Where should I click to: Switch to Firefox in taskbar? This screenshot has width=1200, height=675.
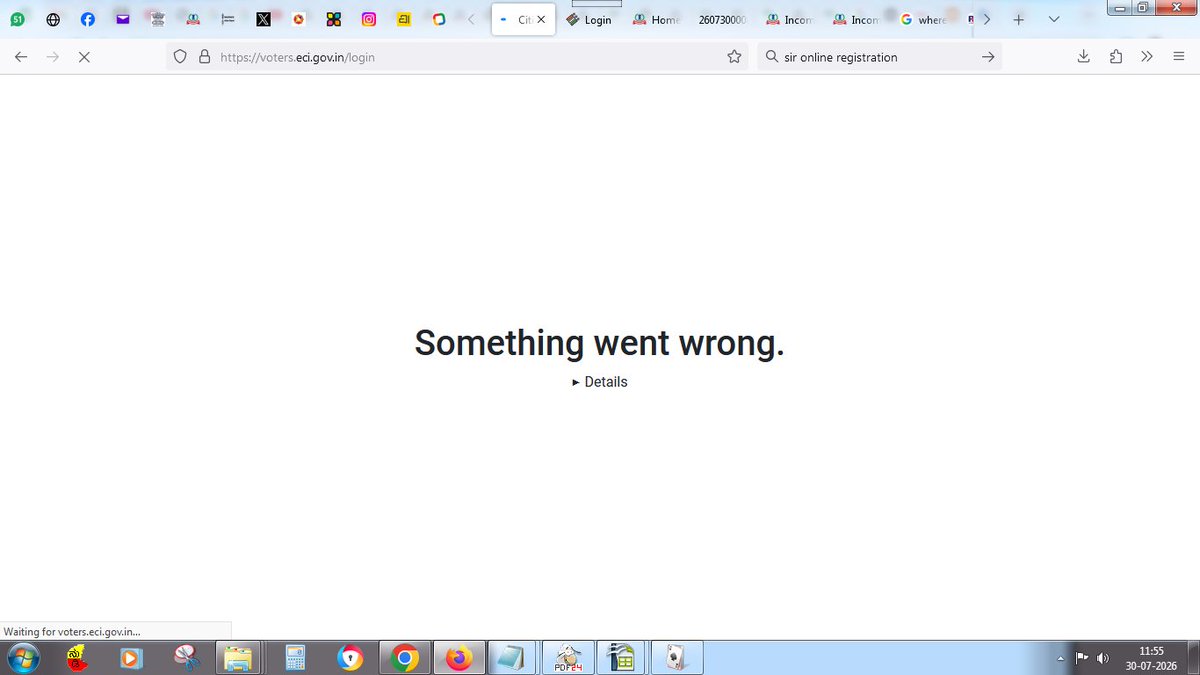pos(459,657)
